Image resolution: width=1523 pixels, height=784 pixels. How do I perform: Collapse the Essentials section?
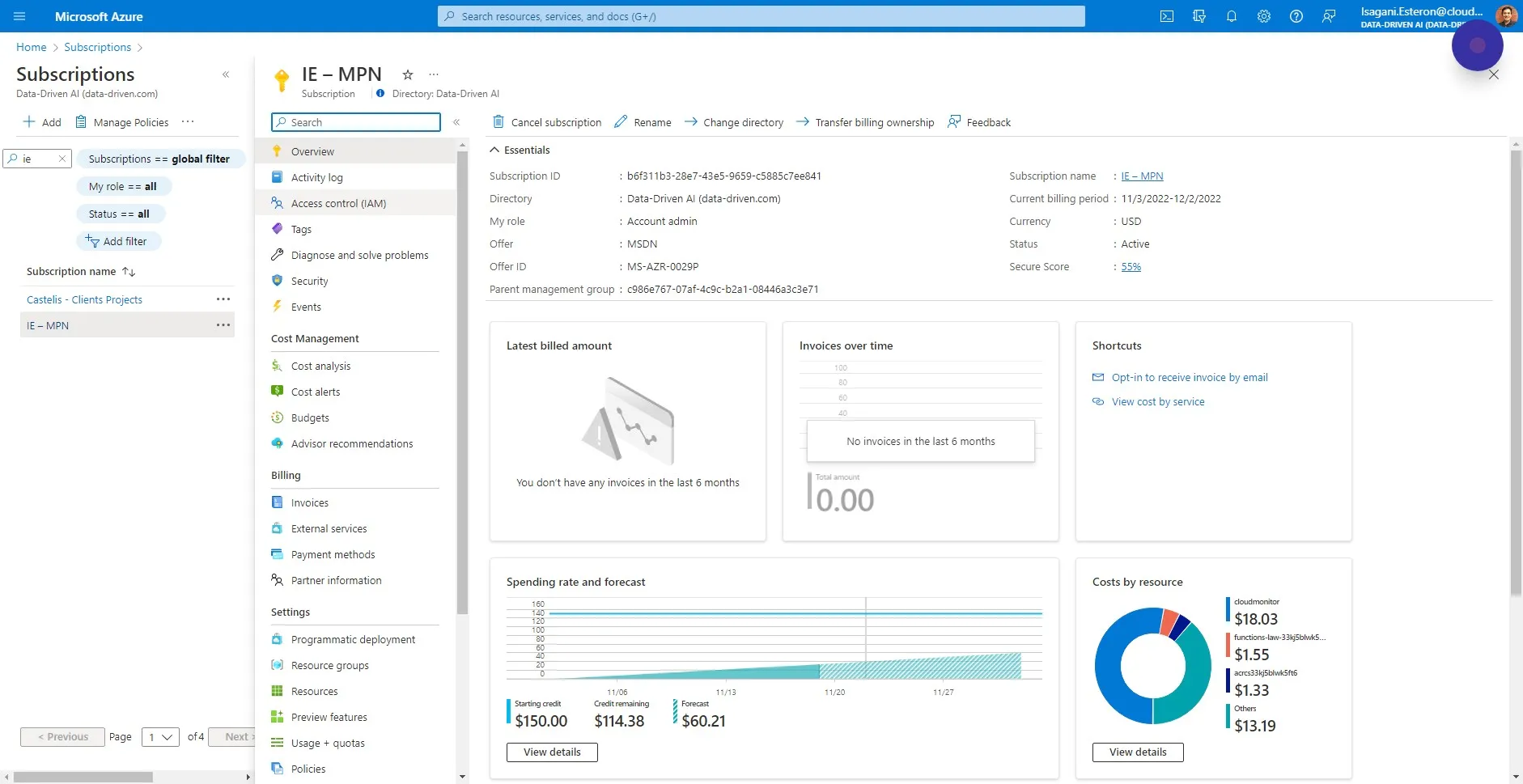pos(520,150)
